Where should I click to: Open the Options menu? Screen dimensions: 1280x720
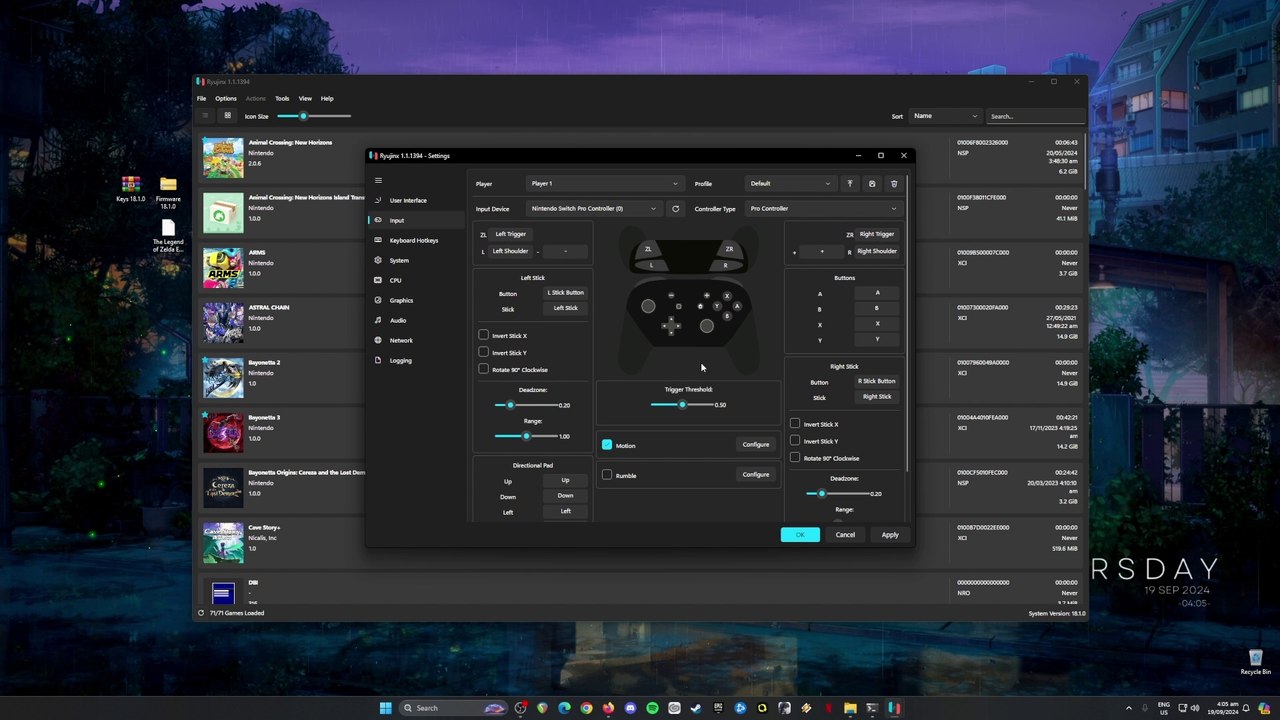(226, 98)
